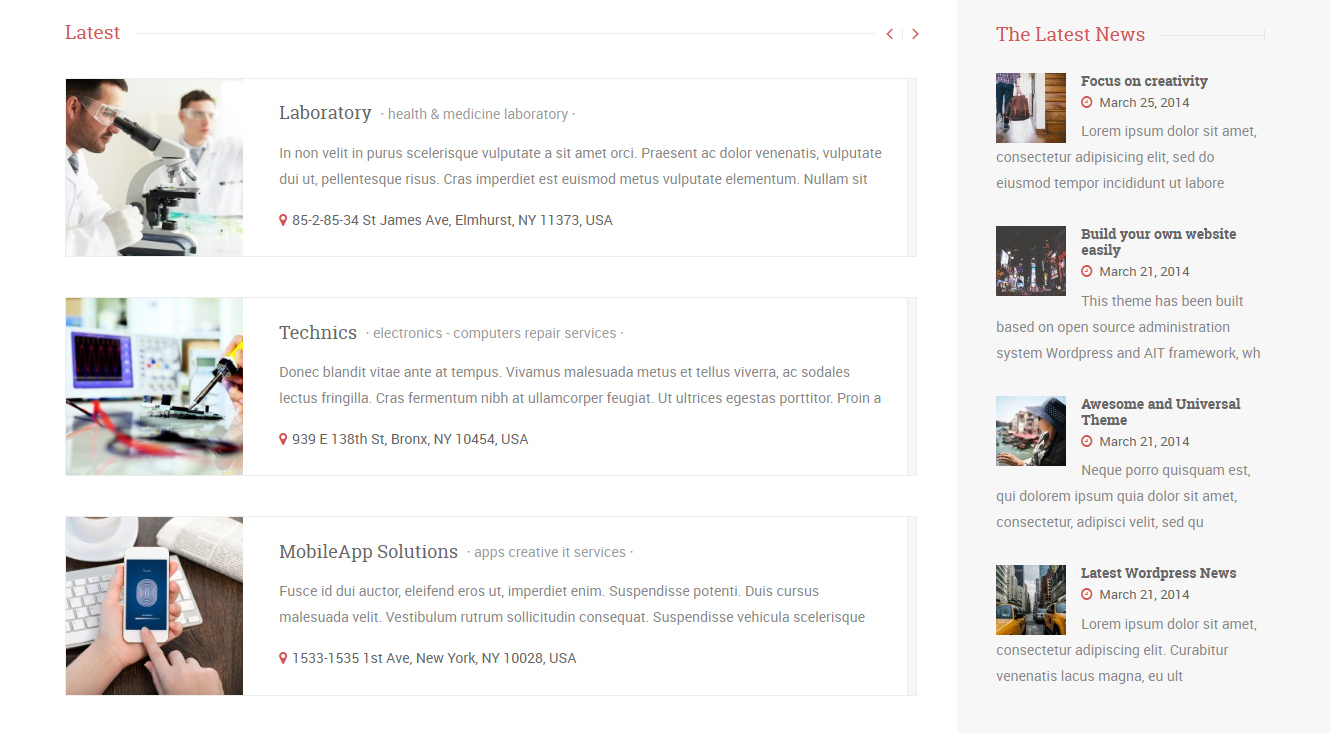The image size is (1330, 733).
Task: Click Technics description starting Donec blandit
Action: pyautogui.click(x=580, y=385)
